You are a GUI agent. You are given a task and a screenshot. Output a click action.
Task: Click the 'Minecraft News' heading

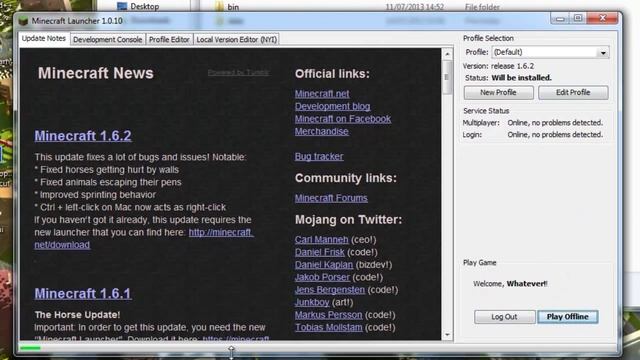click(96, 73)
